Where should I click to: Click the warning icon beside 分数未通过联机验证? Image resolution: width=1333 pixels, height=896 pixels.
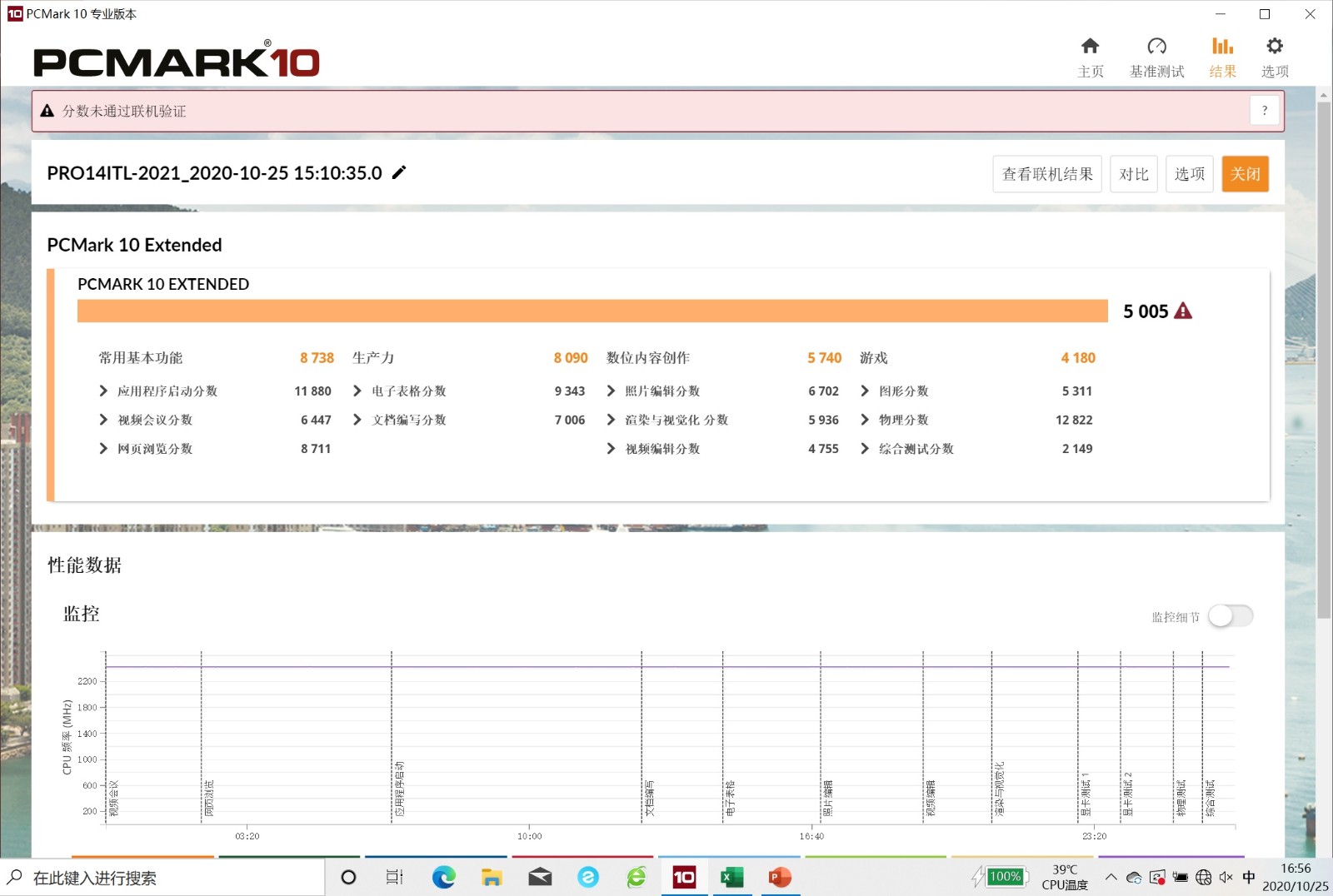[47, 111]
